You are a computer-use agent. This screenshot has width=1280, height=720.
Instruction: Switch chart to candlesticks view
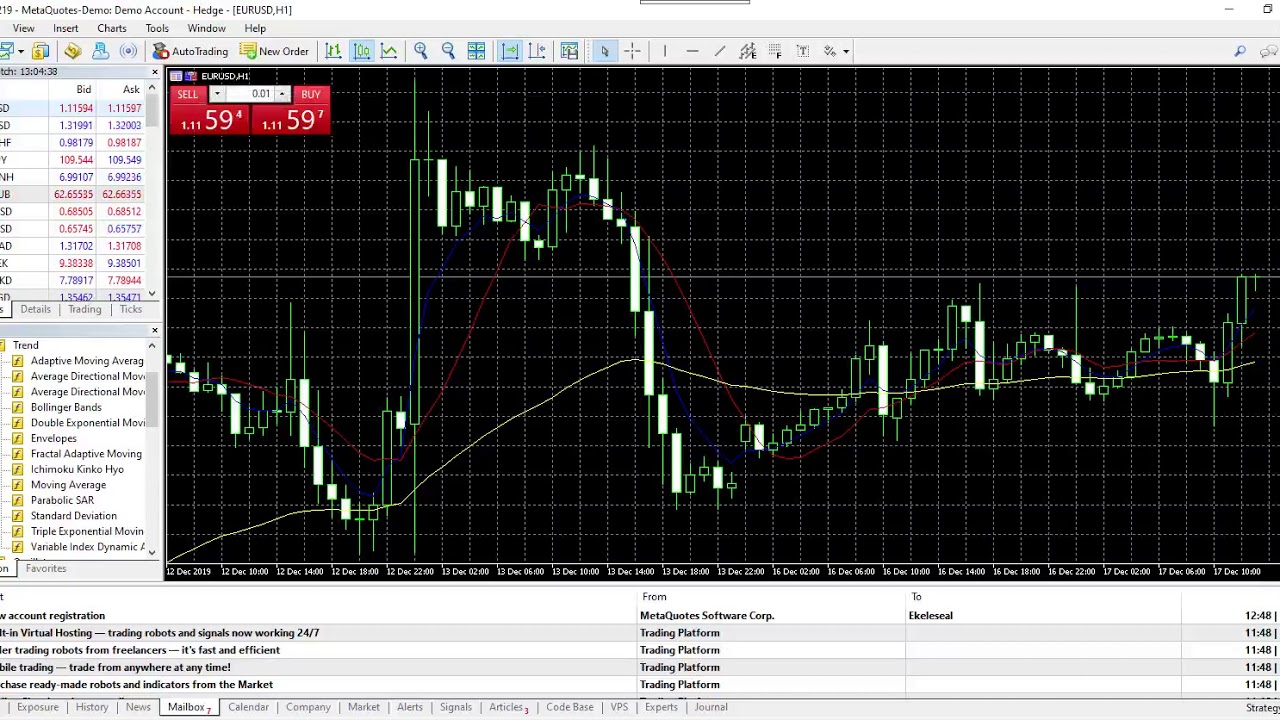pyautogui.click(x=361, y=51)
